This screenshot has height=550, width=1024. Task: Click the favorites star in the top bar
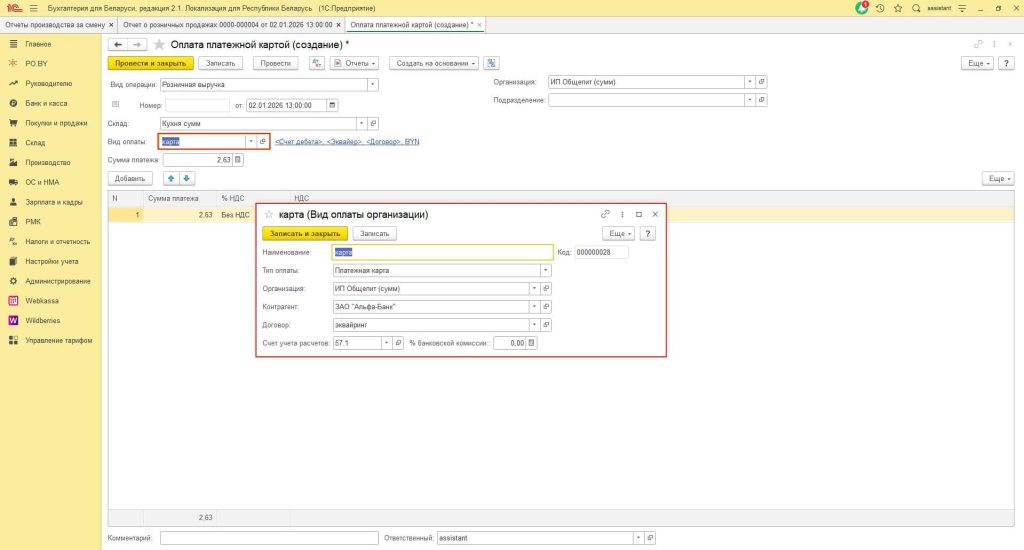click(898, 8)
